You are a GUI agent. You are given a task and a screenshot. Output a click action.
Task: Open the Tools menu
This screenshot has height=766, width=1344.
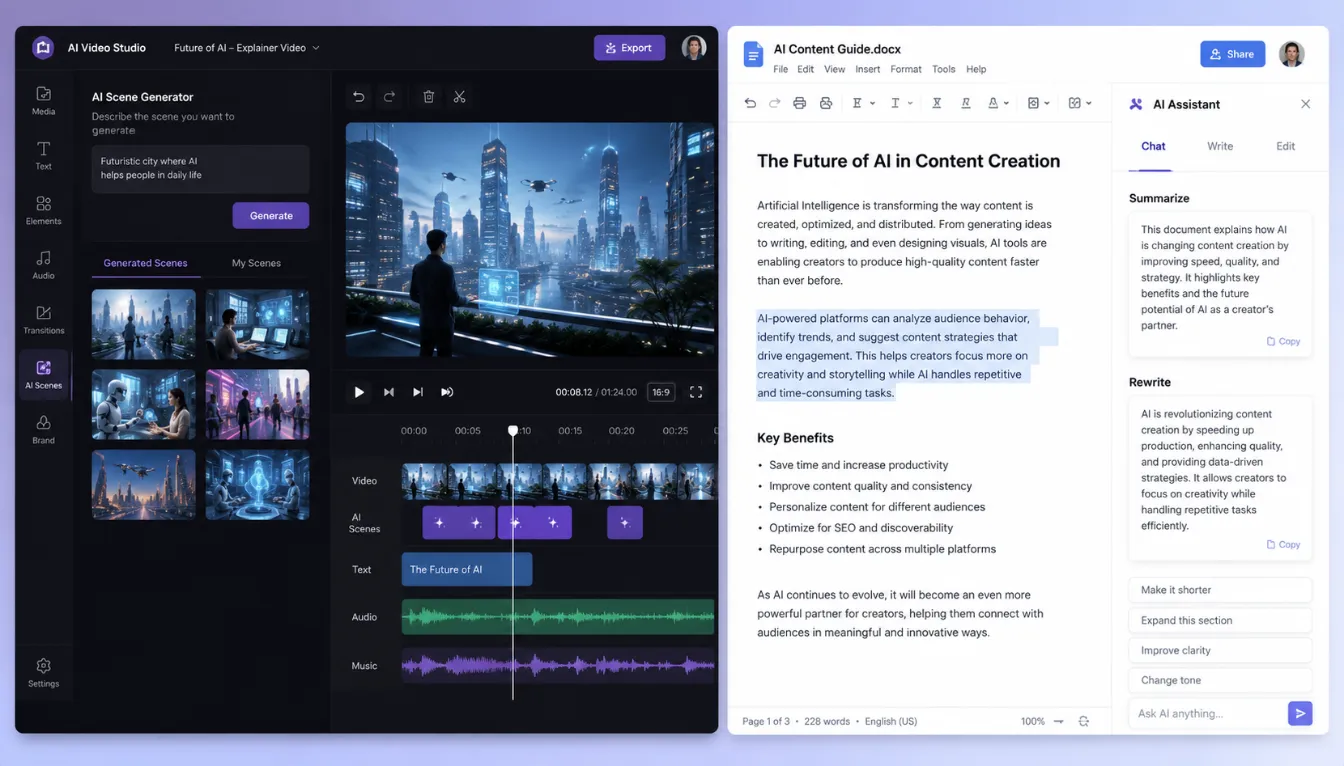(x=943, y=69)
